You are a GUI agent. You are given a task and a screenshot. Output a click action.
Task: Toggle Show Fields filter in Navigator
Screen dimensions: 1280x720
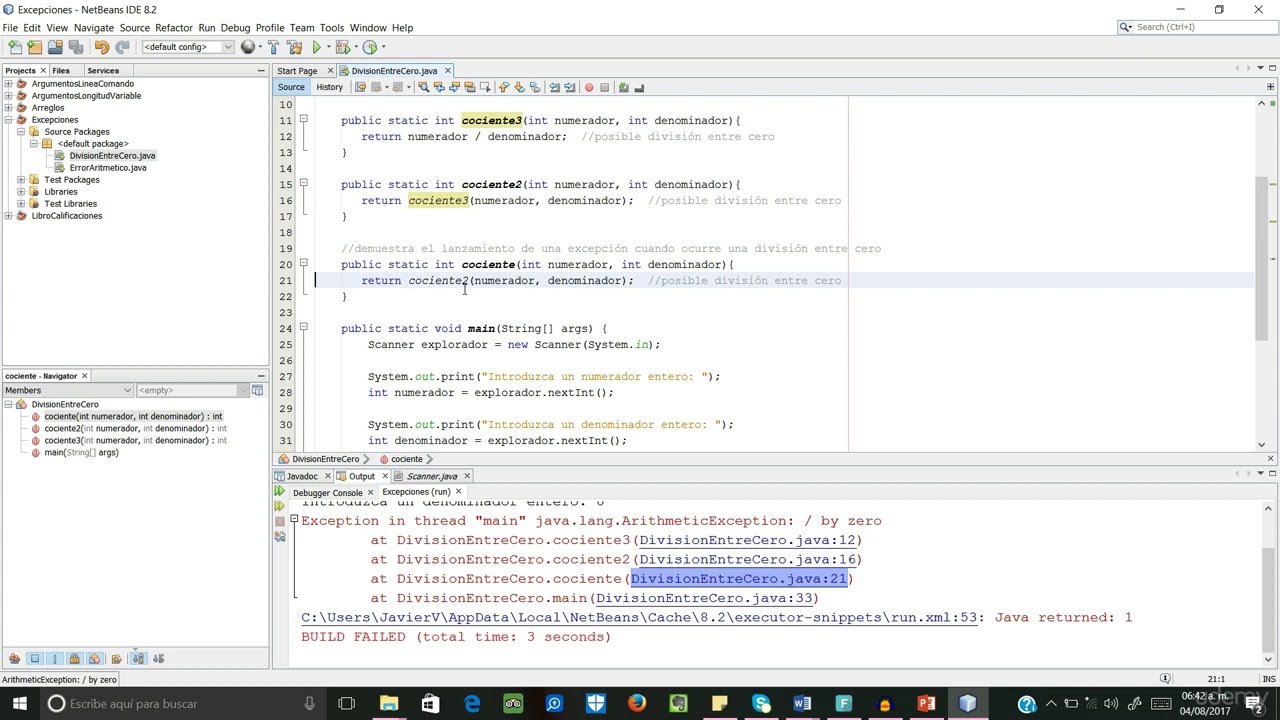(x=35, y=658)
